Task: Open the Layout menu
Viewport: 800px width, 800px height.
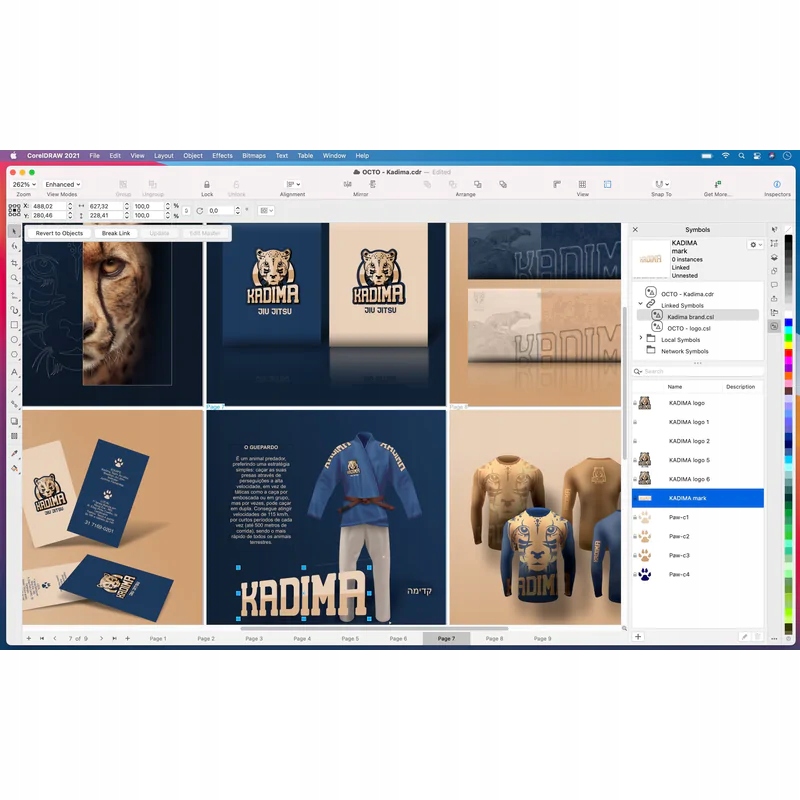Action: point(164,156)
